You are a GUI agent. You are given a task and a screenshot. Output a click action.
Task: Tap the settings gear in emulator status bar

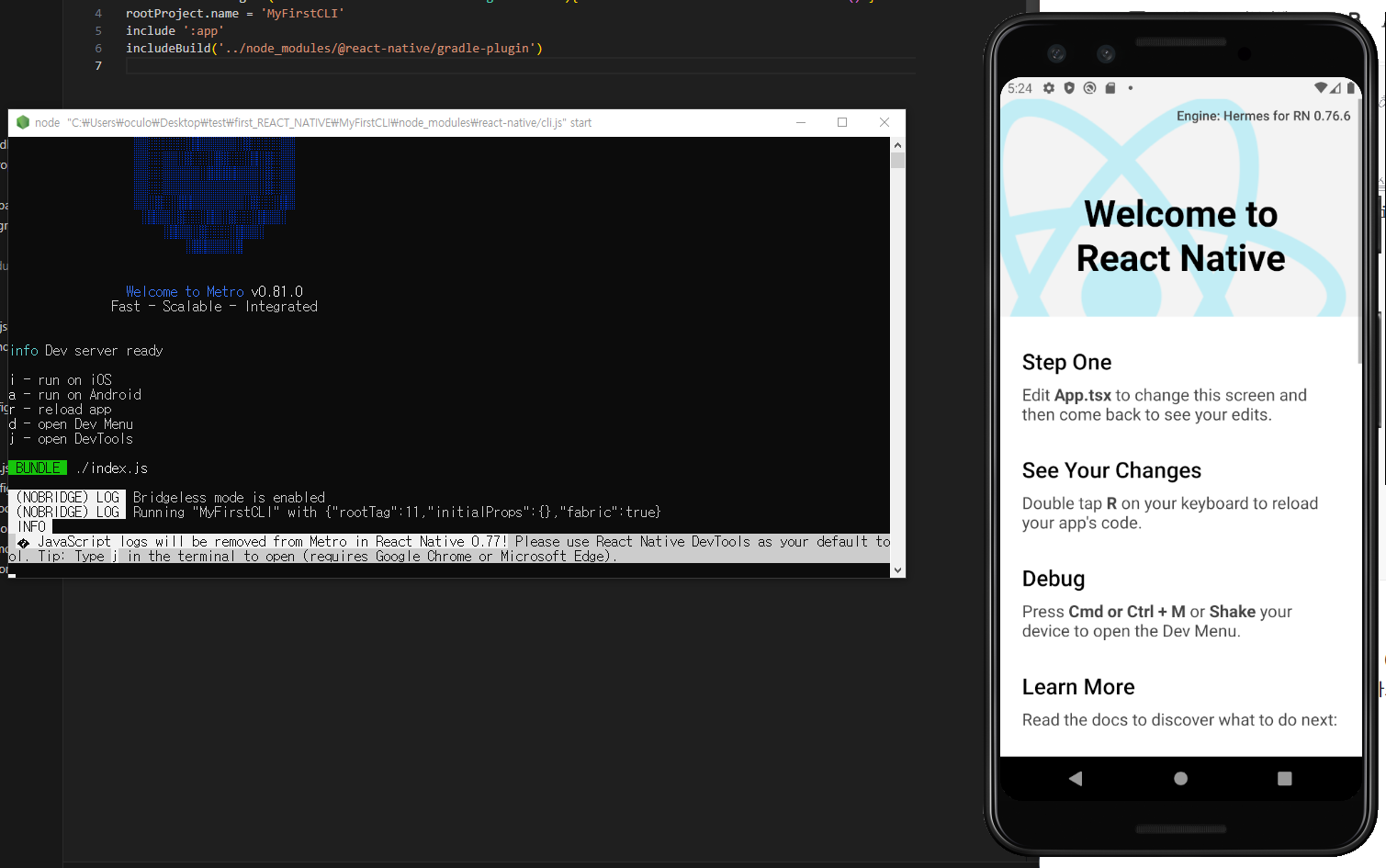(x=1049, y=88)
